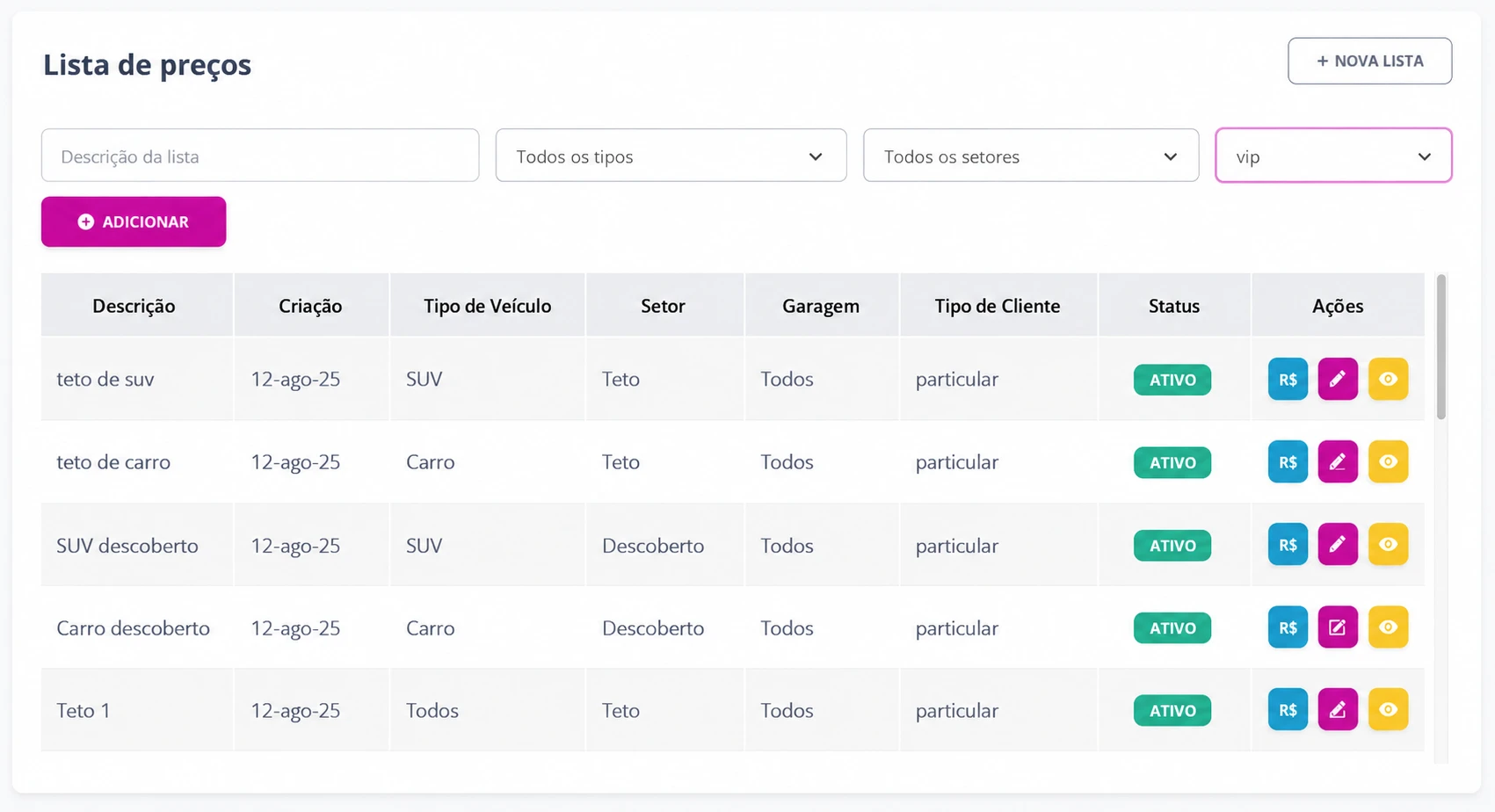Click the Ações column header

[x=1338, y=305]
